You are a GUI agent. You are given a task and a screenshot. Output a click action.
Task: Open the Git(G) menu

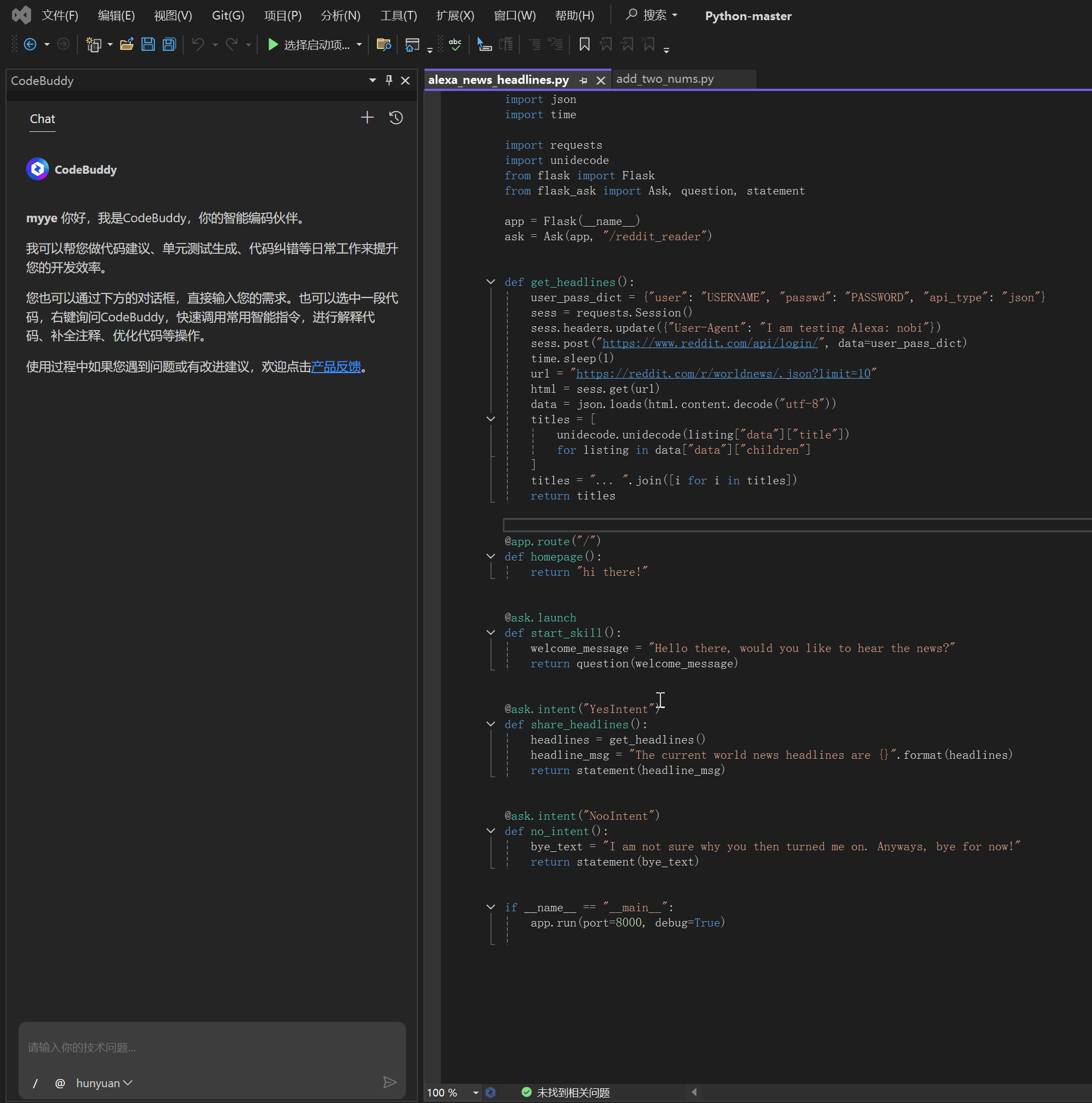coord(228,15)
